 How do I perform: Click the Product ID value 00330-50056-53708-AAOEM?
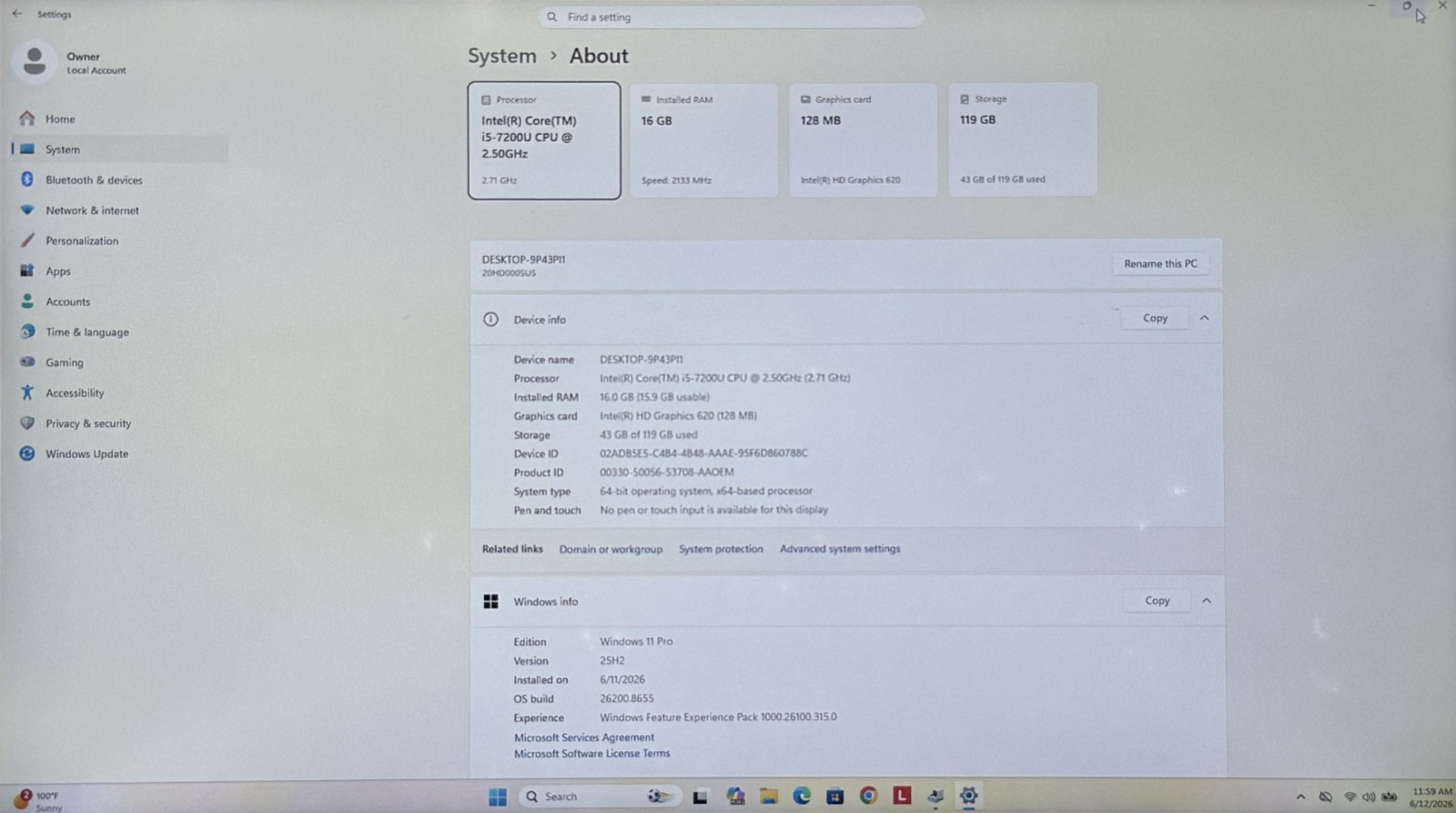pyautogui.click(x=666, y=473)
